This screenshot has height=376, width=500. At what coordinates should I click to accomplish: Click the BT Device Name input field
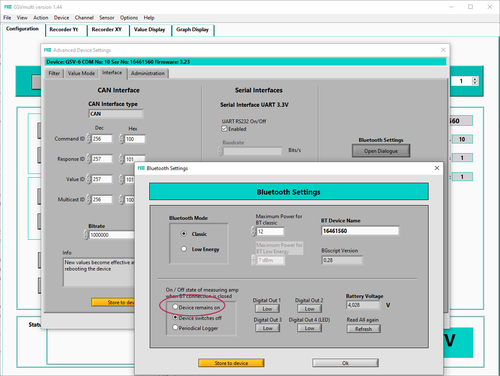tap(360, 231)
